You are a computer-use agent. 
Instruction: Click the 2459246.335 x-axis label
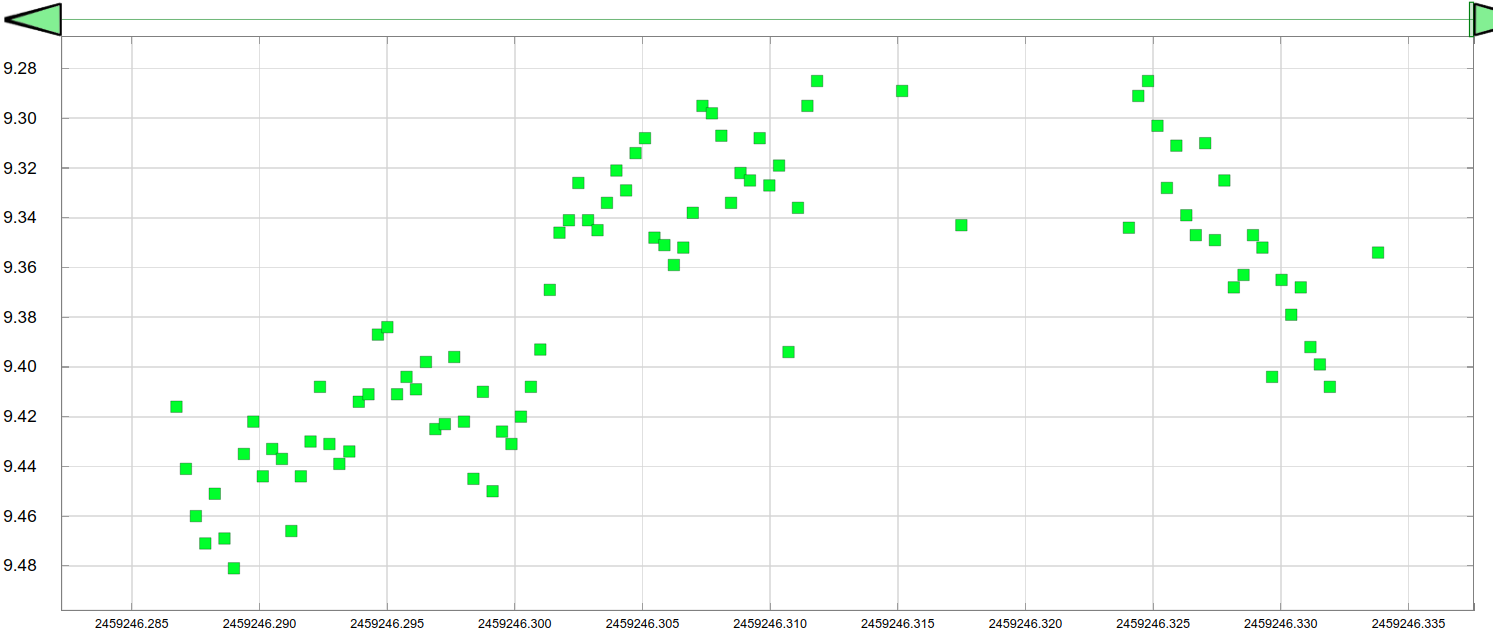coord(1408,623)
